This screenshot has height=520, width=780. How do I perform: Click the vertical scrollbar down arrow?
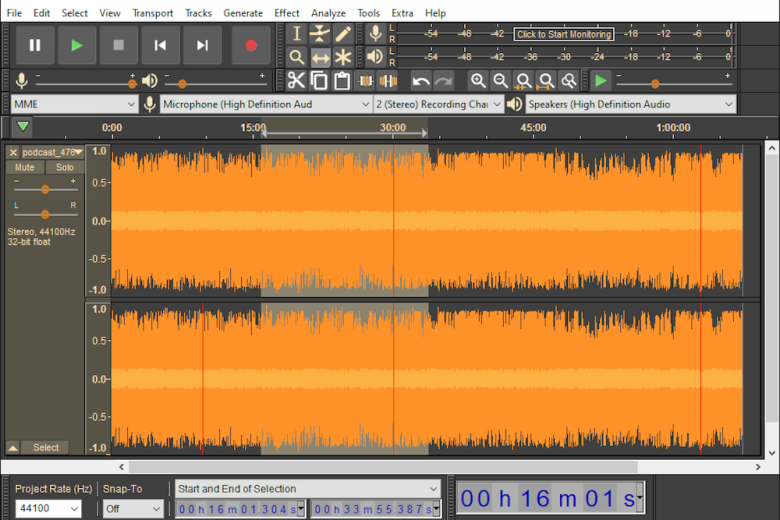pos(772,452)
